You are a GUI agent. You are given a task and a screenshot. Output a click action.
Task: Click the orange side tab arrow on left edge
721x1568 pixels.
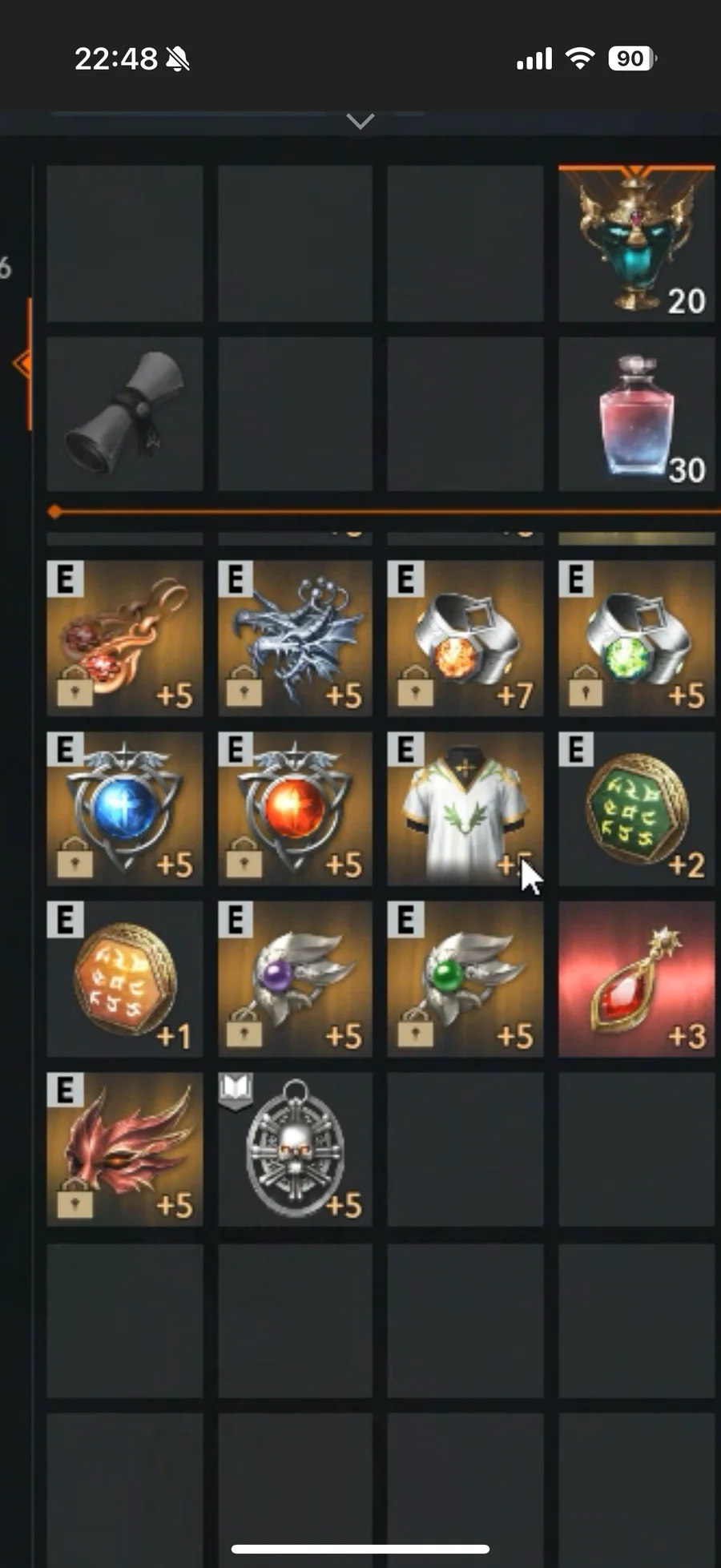click(x=22, y=364)
